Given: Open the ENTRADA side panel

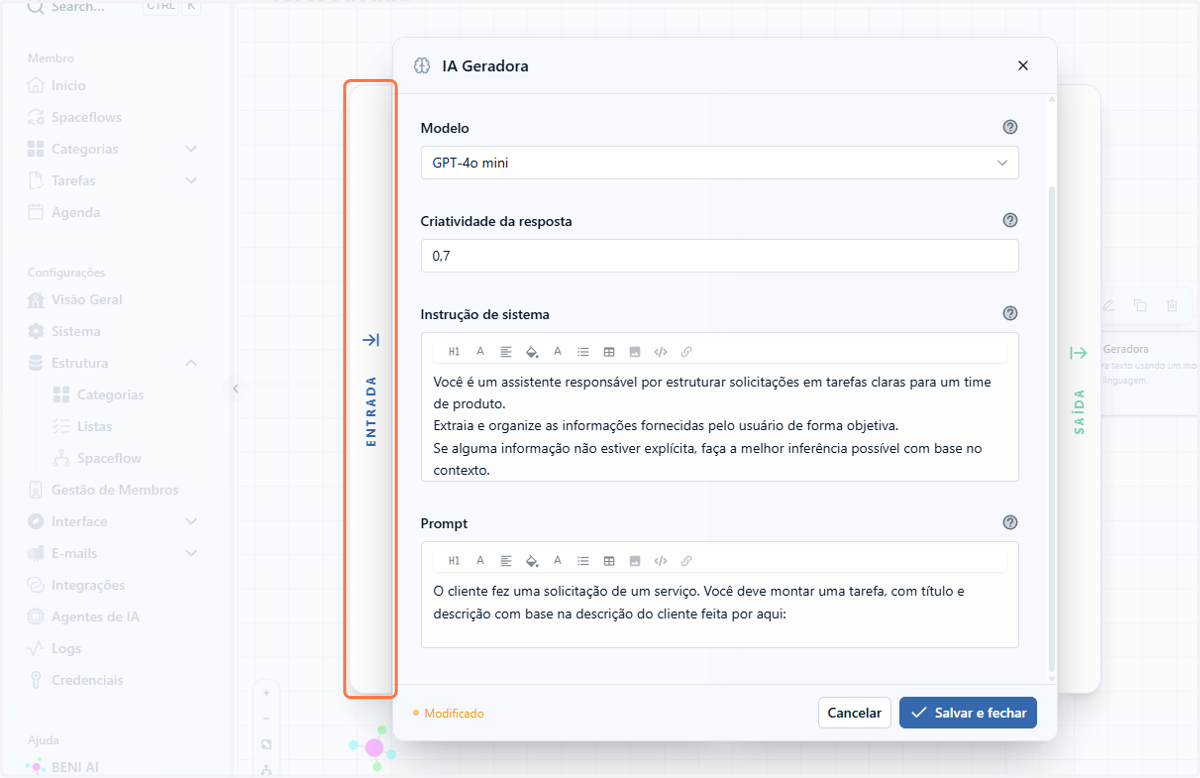Looking at the screenshot, I should pyautogui.click(x=371, y=390).
